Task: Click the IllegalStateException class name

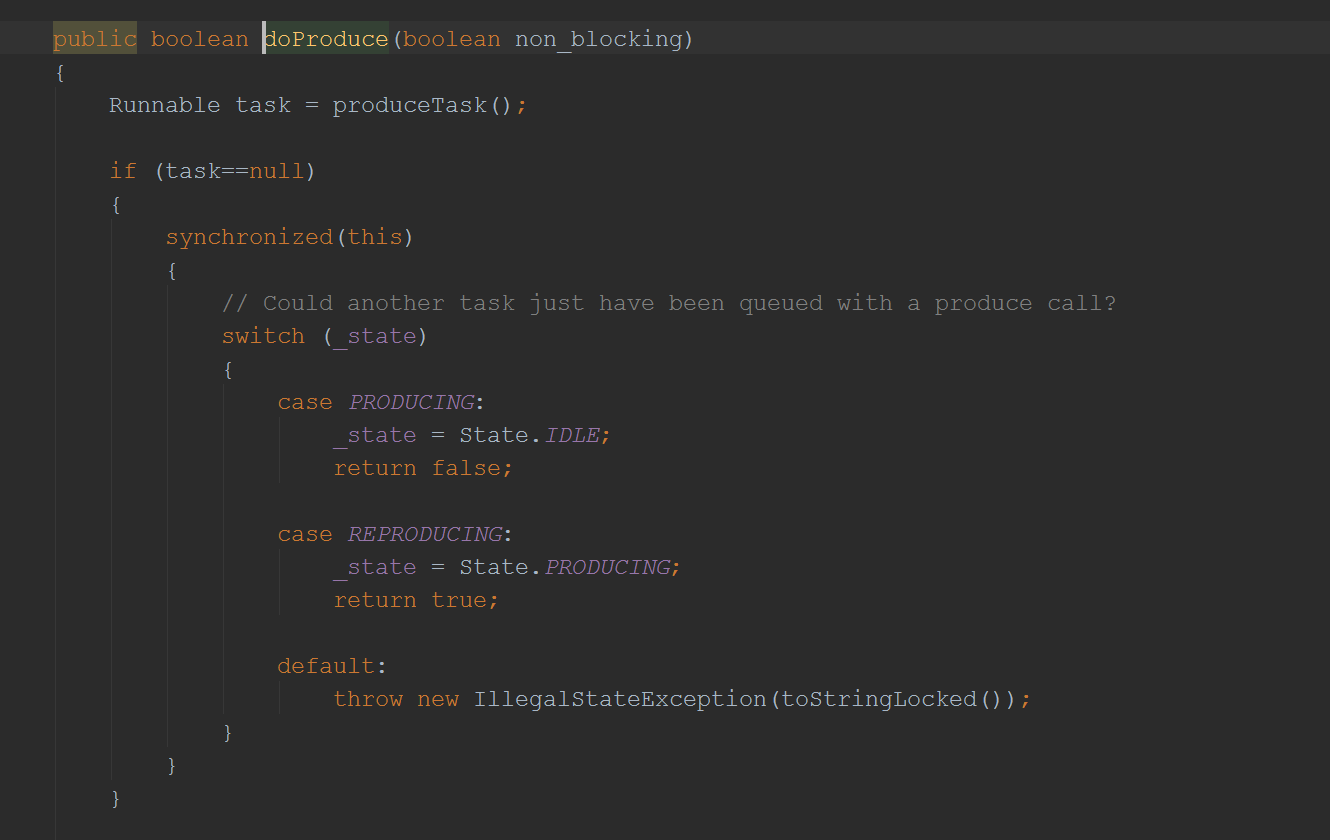Action: [620, 699]
